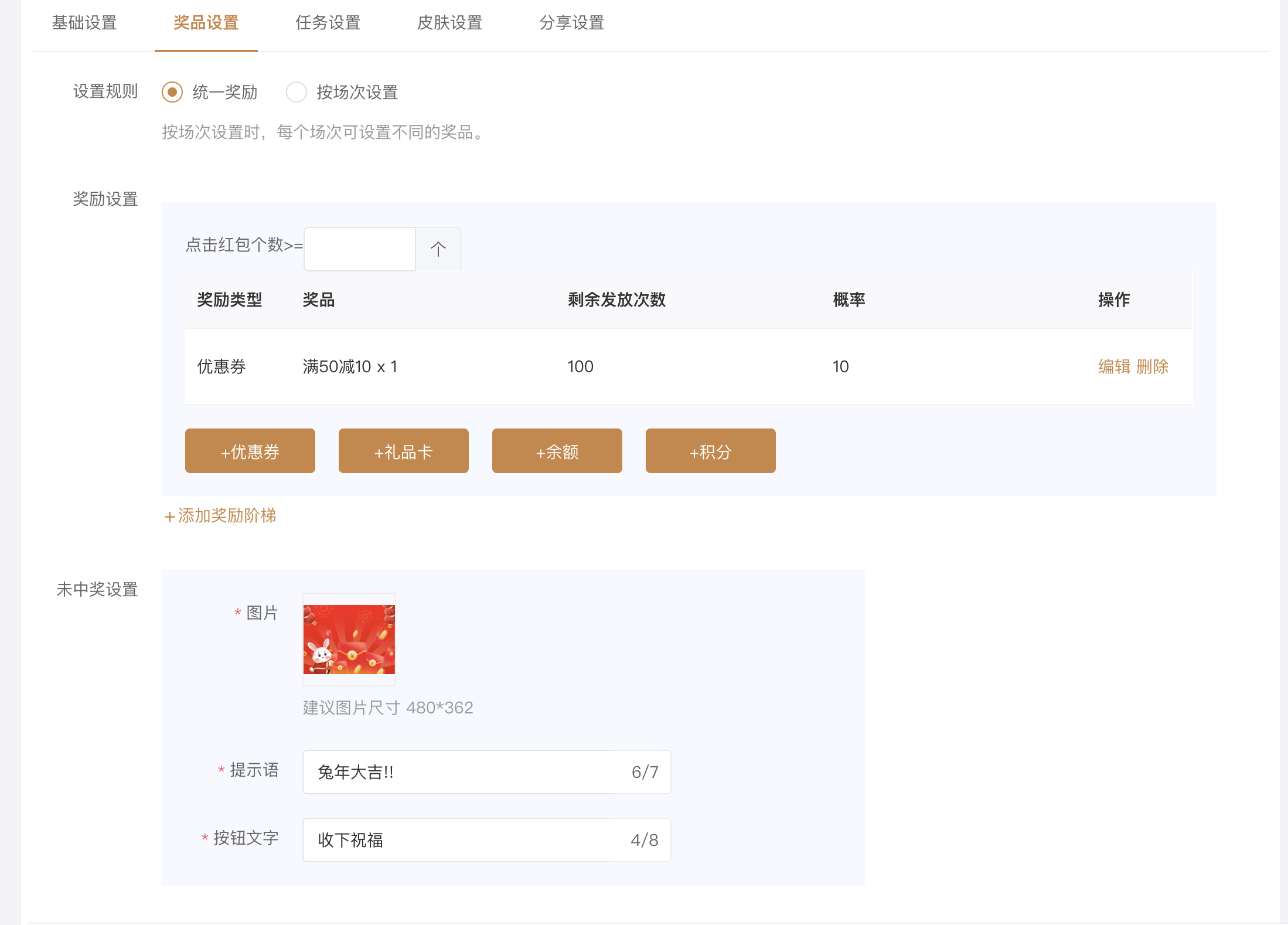Click the 建议图片尺寸 480*362 hint text
1288x925 pixels.
click(x=388, y=708)
